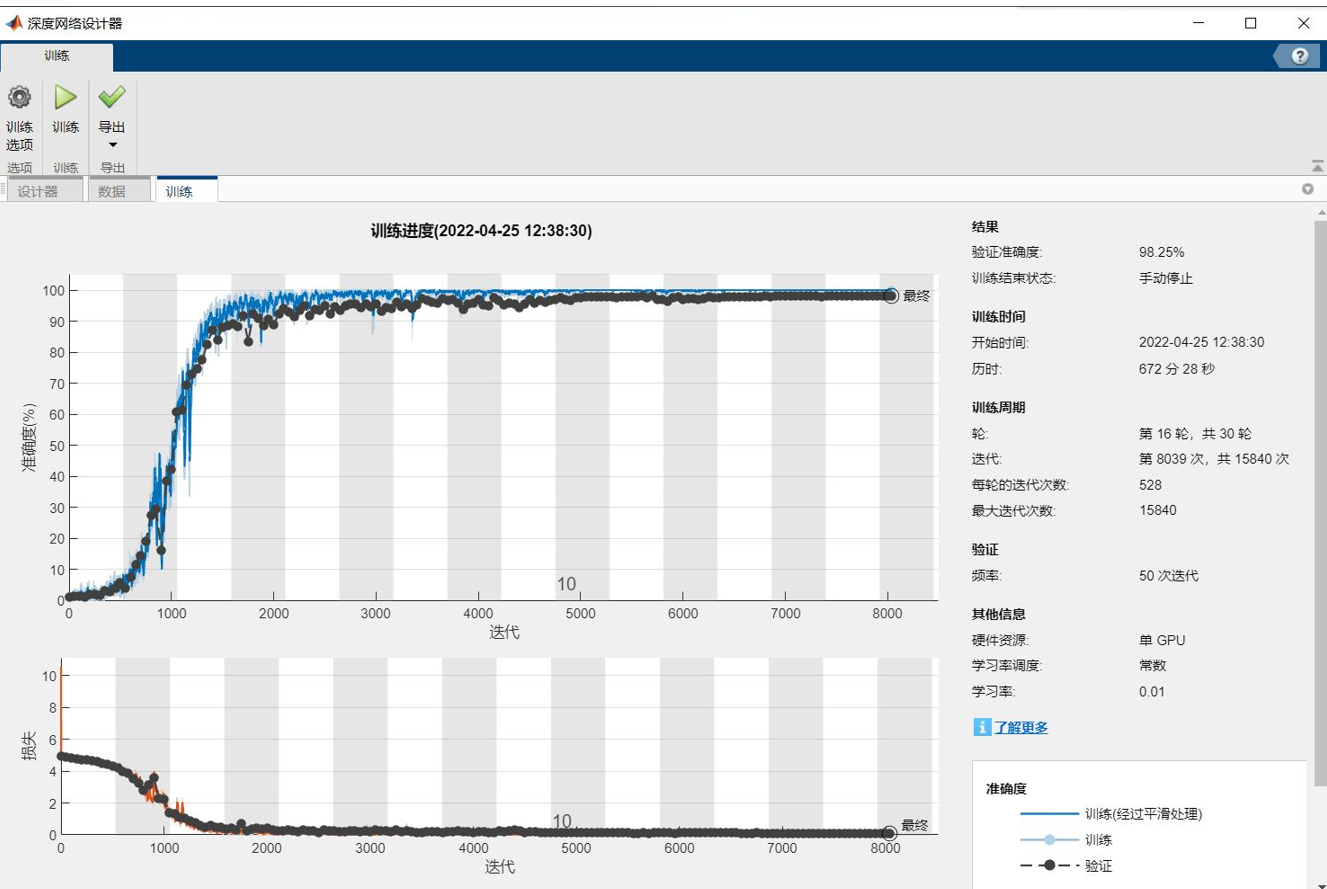The image size is (1327, 889).
Task: Expand the panel options circle near tab bar
Action: tap(1309, 189)
